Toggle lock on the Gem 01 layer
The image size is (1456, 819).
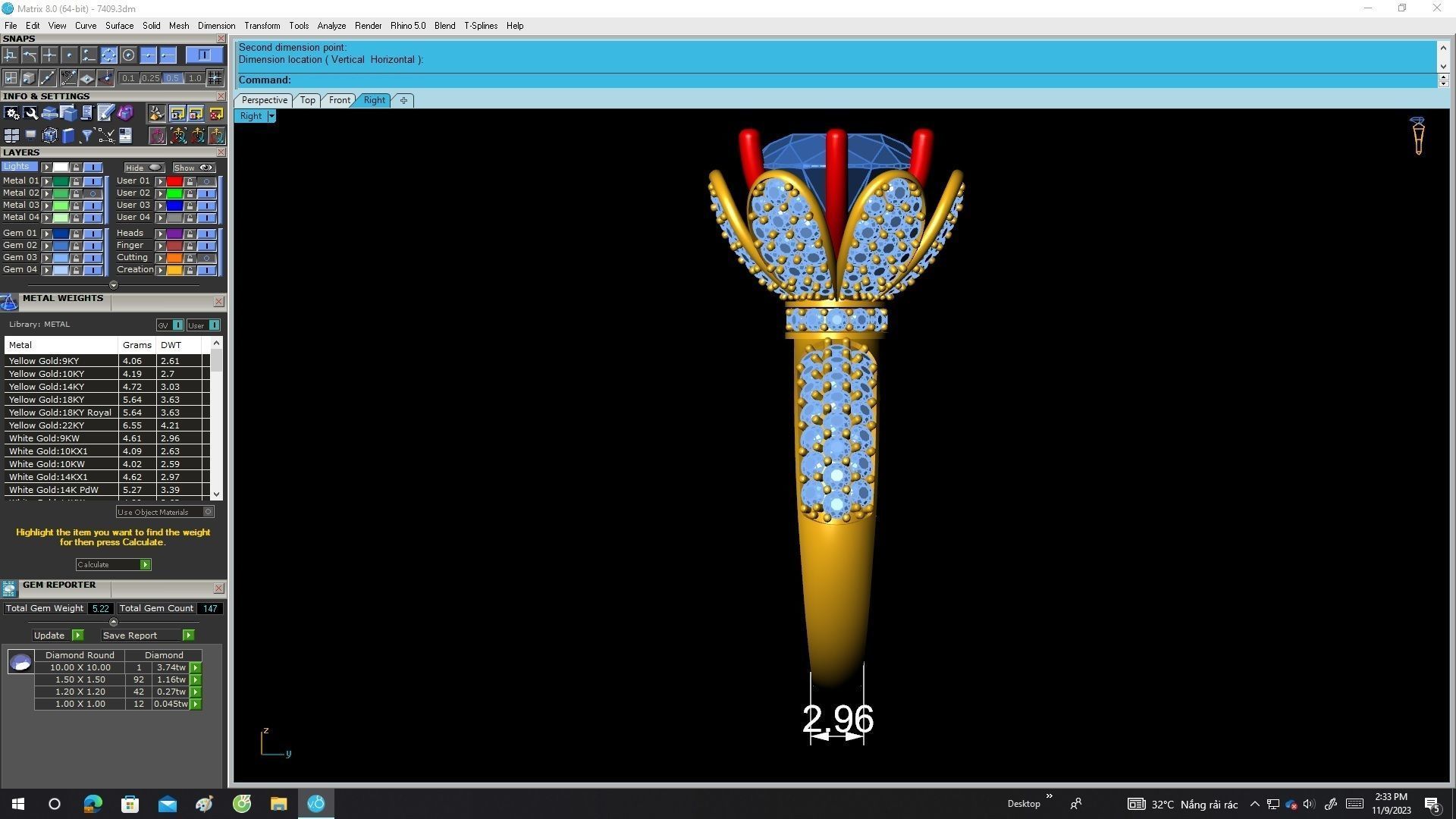tap(76, 234)
